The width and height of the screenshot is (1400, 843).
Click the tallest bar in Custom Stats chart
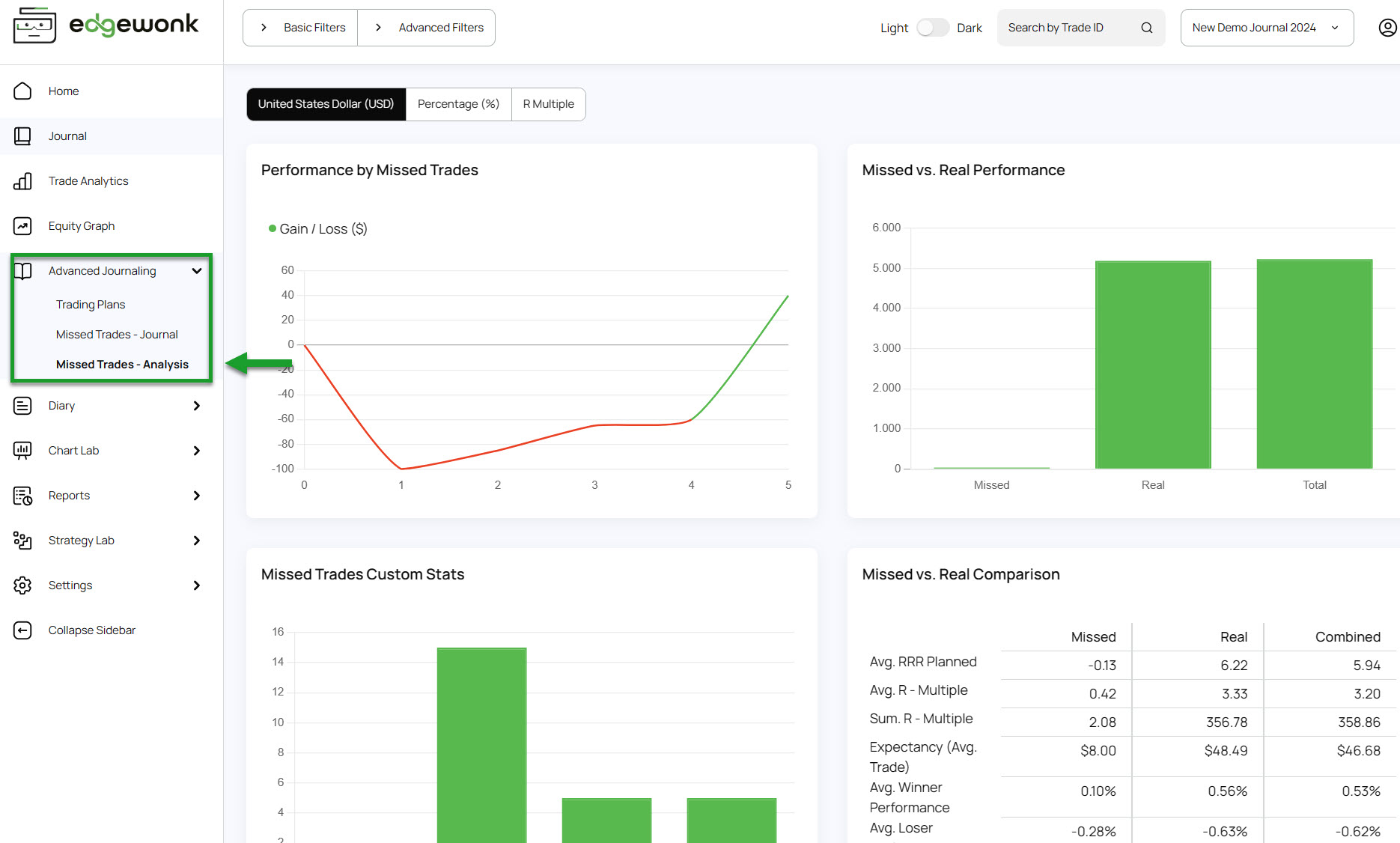[x=482, y=745]
